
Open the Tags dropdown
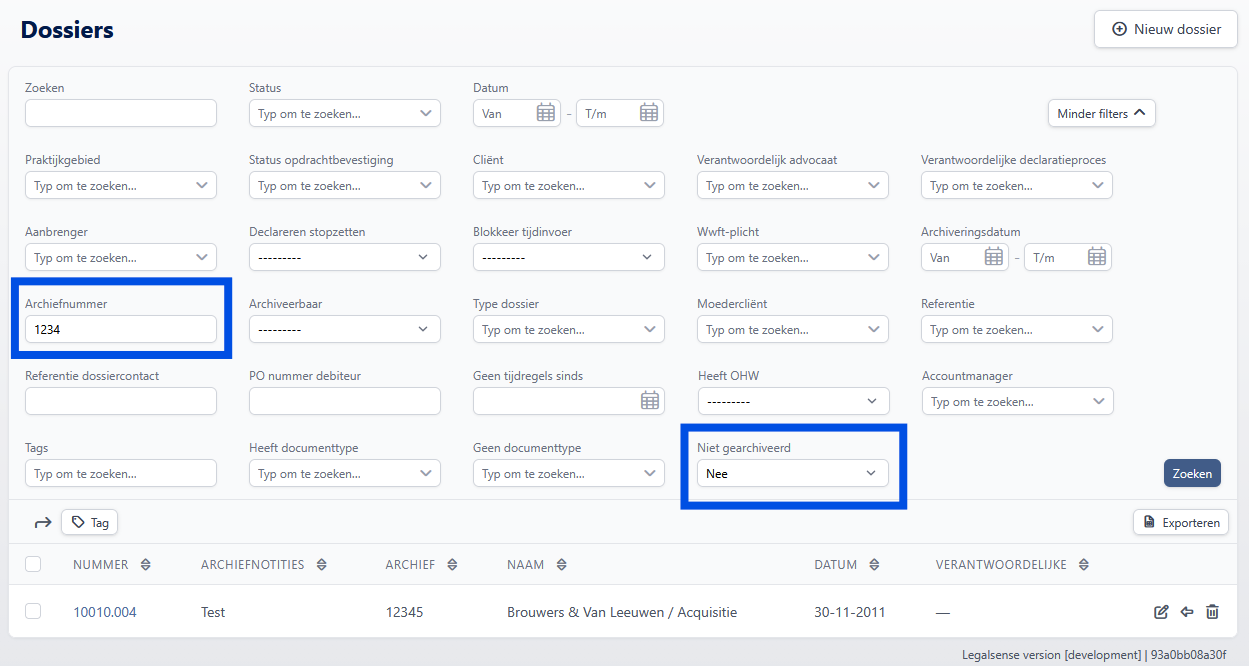(121, 473)
